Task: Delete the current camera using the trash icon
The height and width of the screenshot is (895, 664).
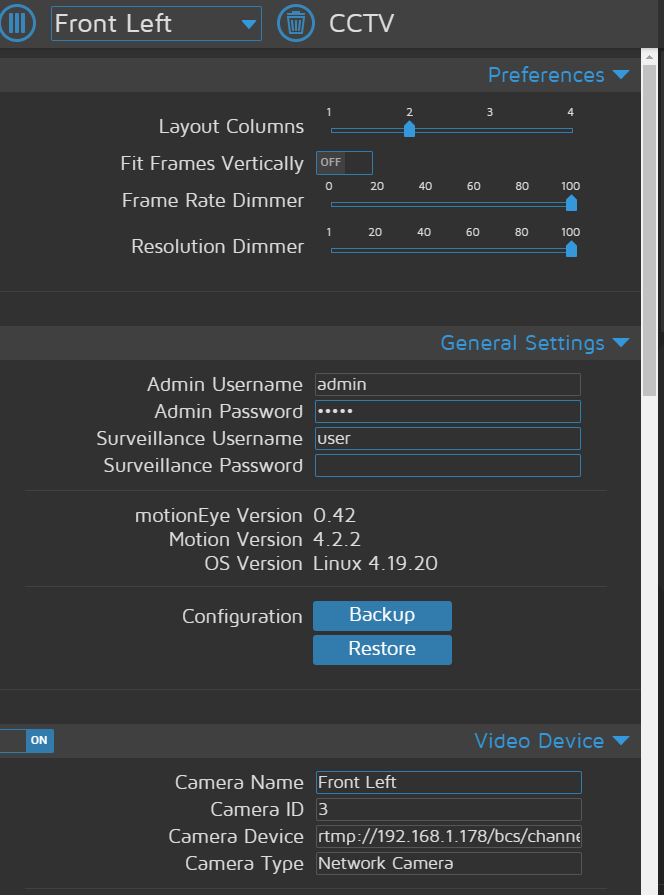Action: click(295, 22)
